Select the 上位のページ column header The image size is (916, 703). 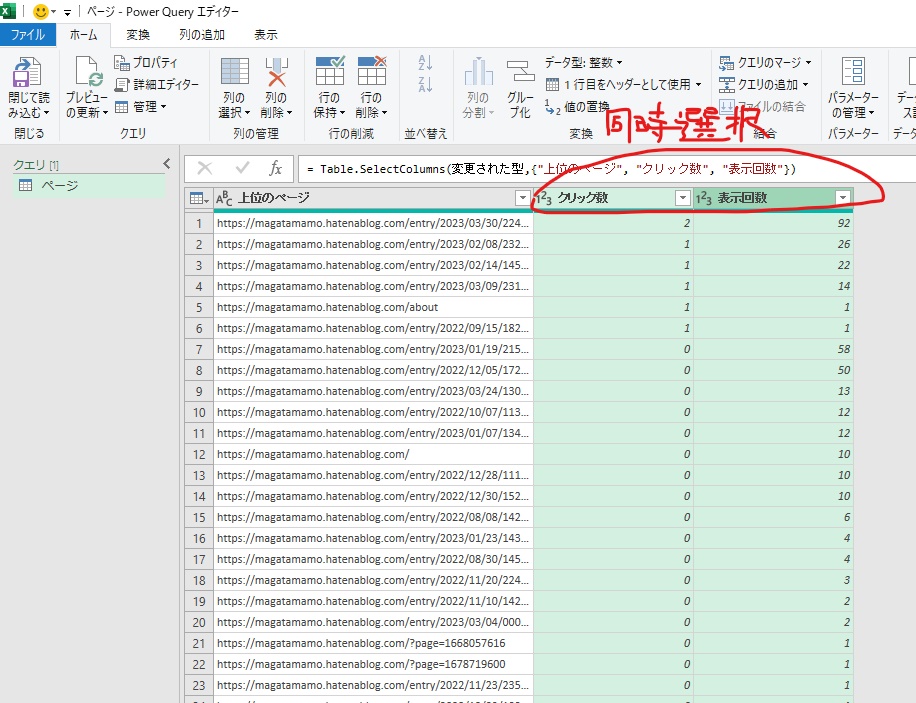click(x=373, y=198)
